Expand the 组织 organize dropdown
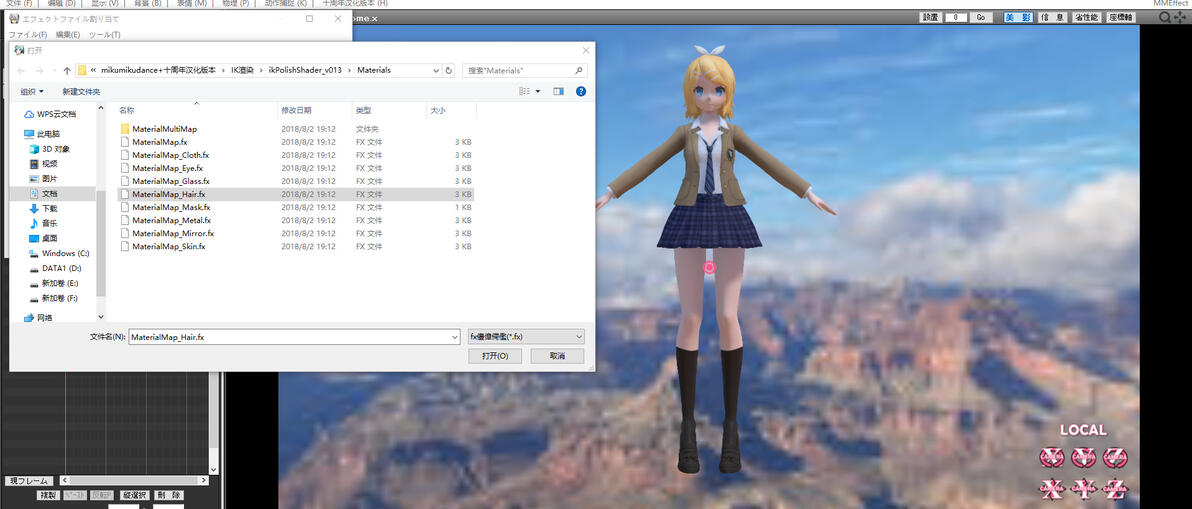Viewport: 1192px width, 509px height. click(32, 91)
